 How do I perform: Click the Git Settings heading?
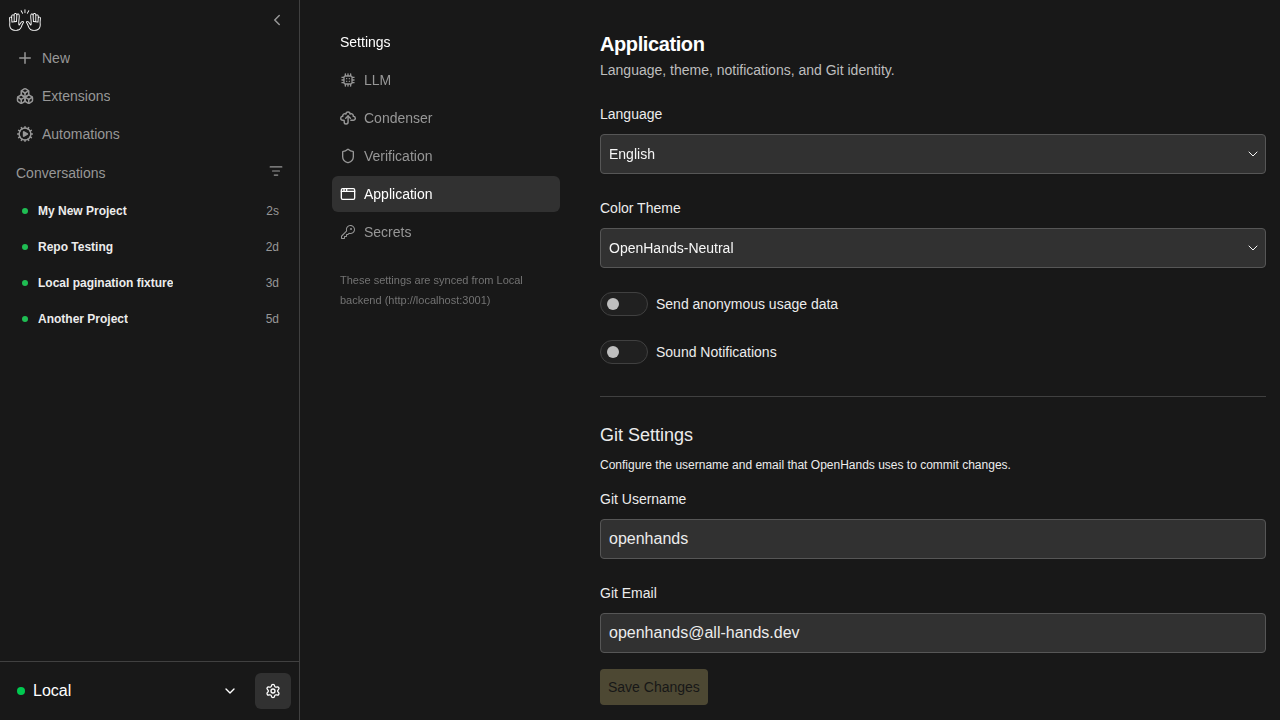[646, 435]
